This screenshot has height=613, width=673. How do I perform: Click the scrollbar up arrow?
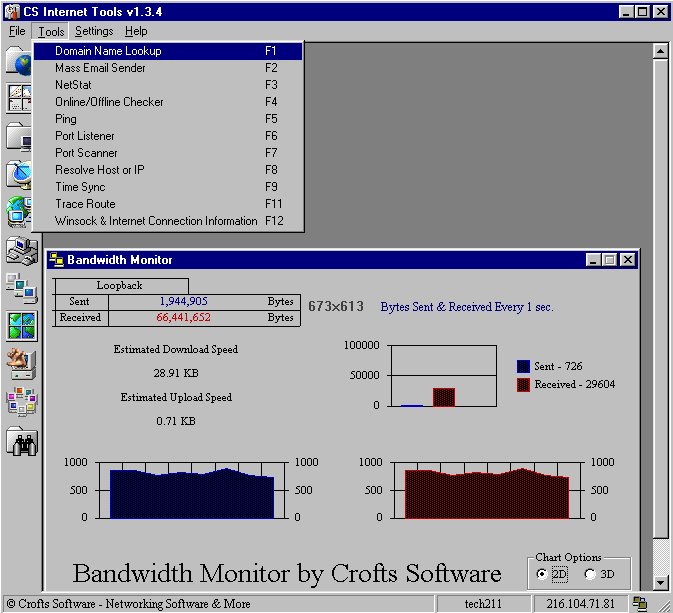(x=660, y=50)
